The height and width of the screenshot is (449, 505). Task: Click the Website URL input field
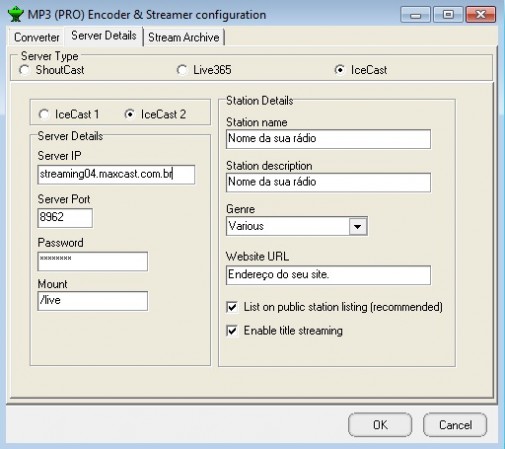328,275
